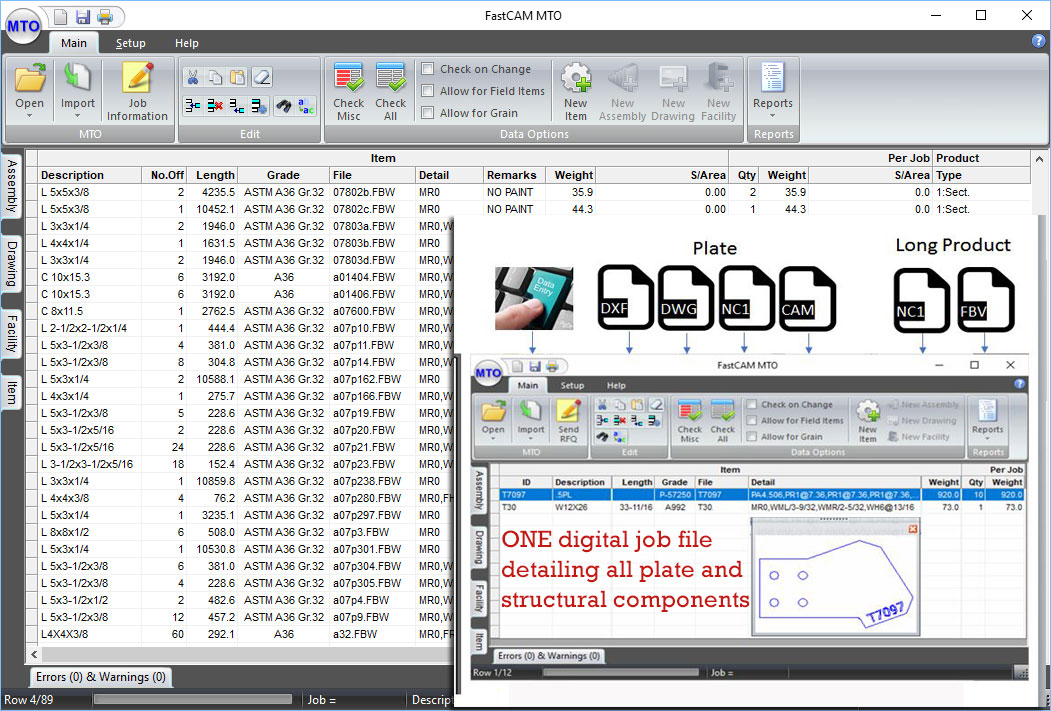Switch to the Setup ribbon tab in the main window

tap(131, 43)
